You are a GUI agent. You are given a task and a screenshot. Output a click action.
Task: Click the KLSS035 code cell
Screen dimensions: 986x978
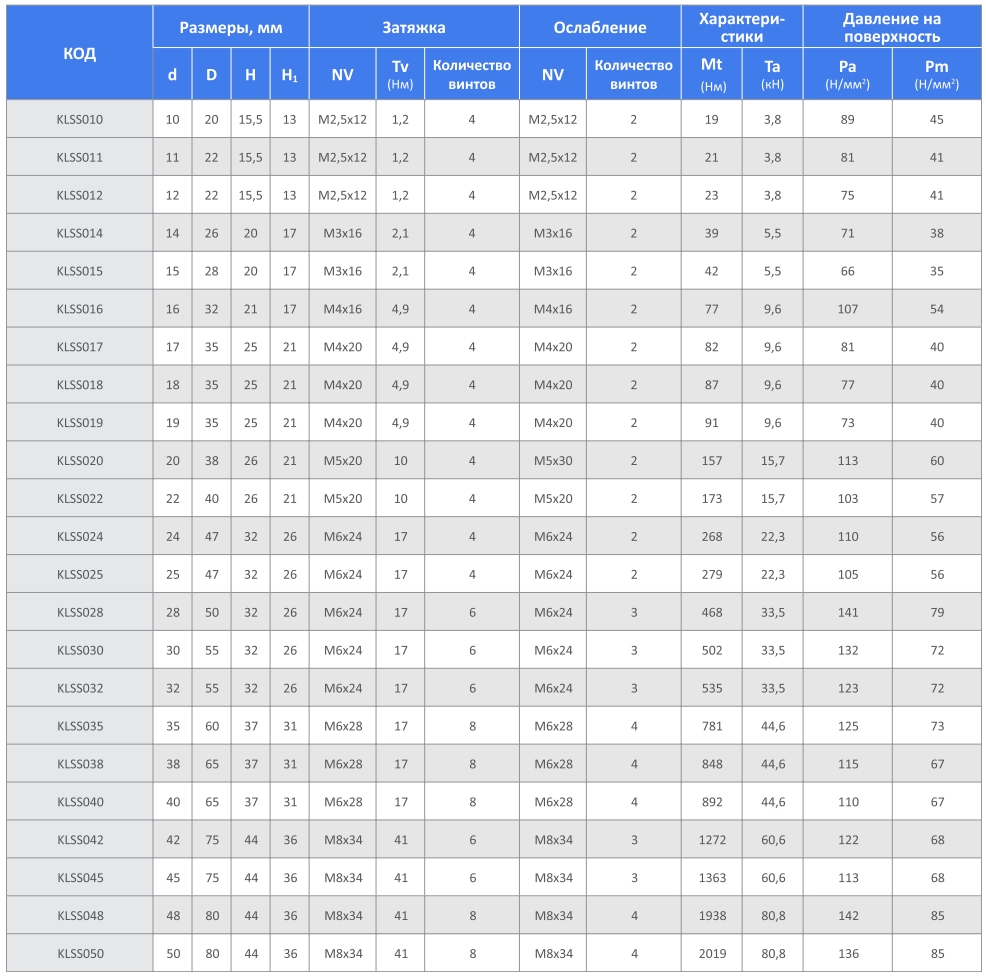pos(80,726)
